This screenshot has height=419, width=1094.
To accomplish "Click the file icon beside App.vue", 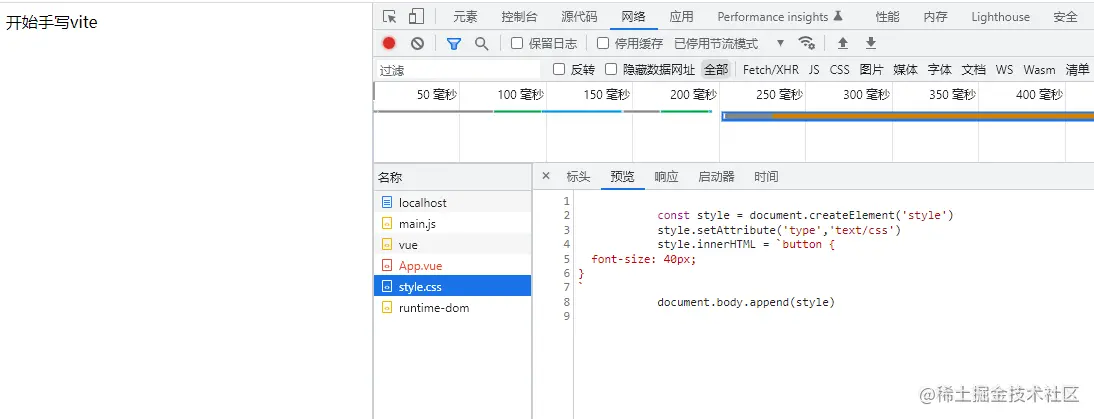I will (x=387, y=266).
